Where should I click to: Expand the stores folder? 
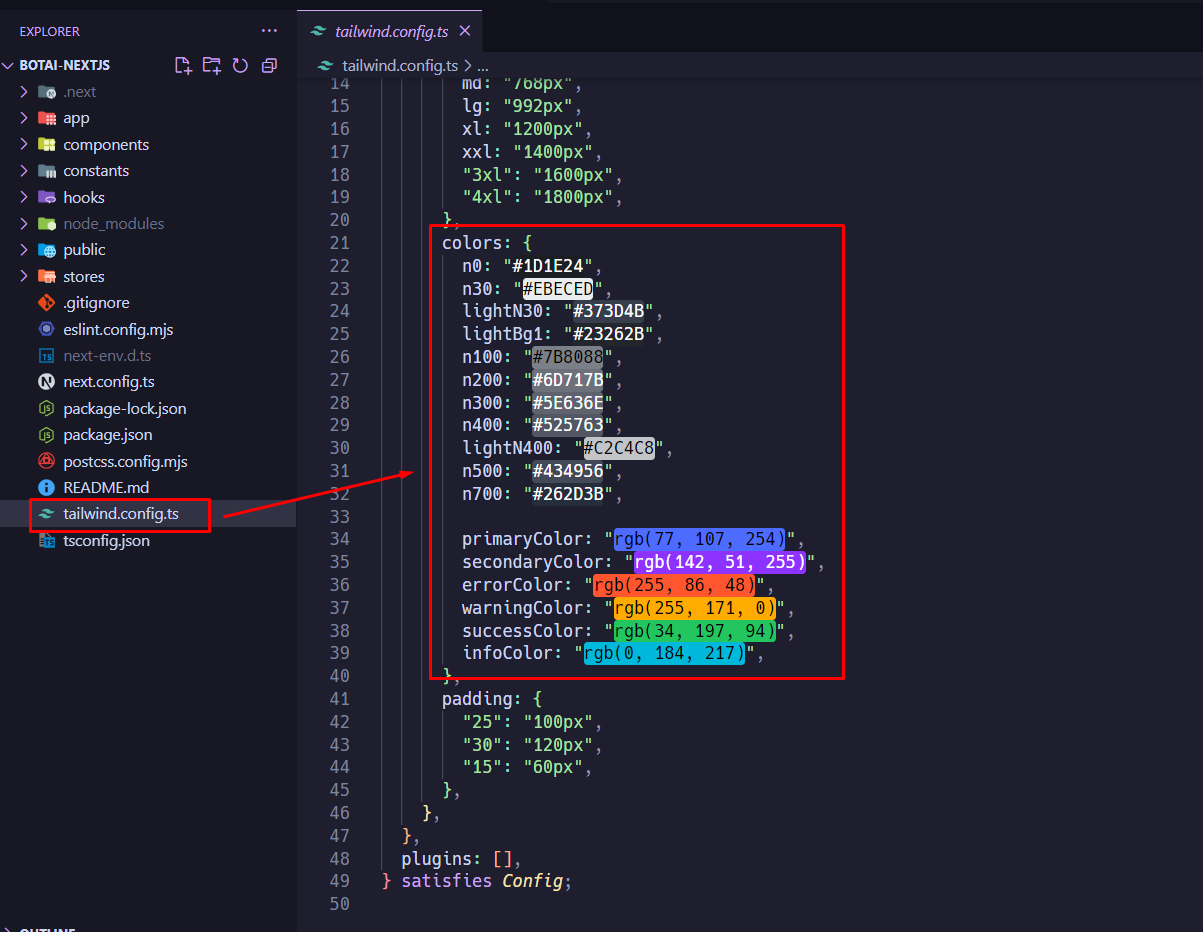[24, 276]
